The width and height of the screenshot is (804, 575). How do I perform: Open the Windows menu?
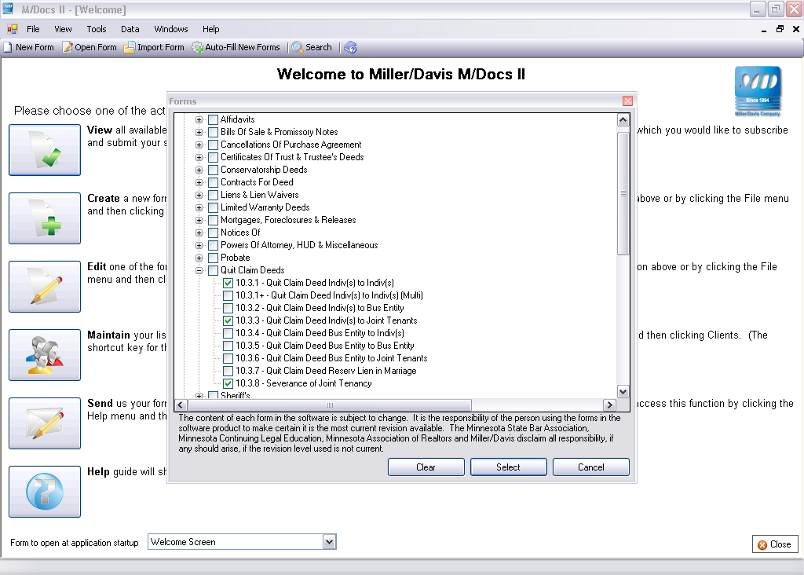[171, 29]
